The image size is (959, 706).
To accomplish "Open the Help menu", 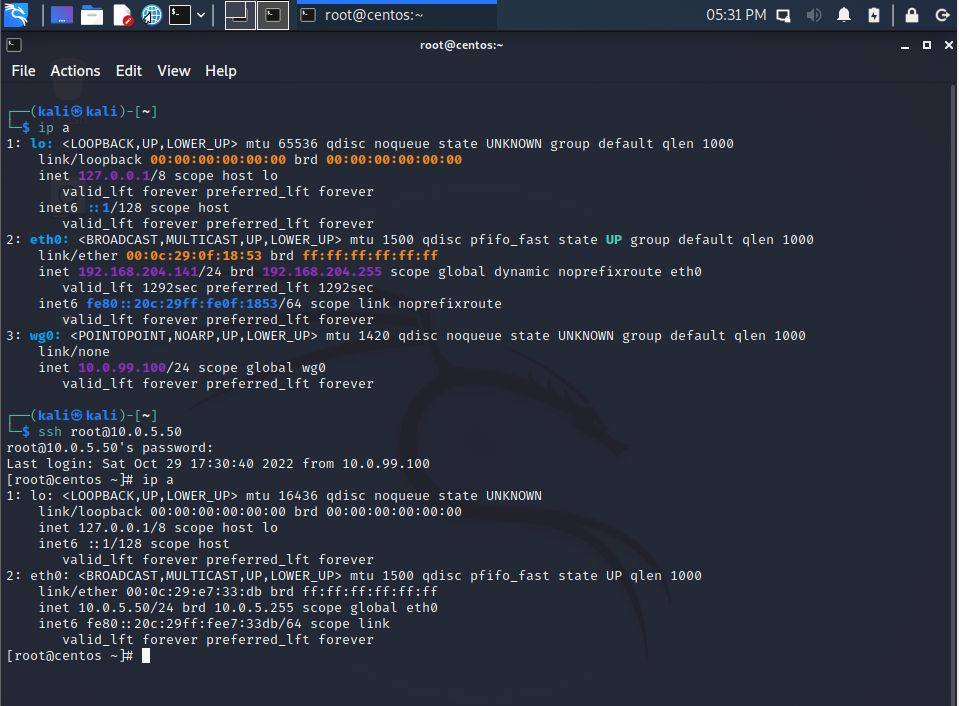I will 221,71.
